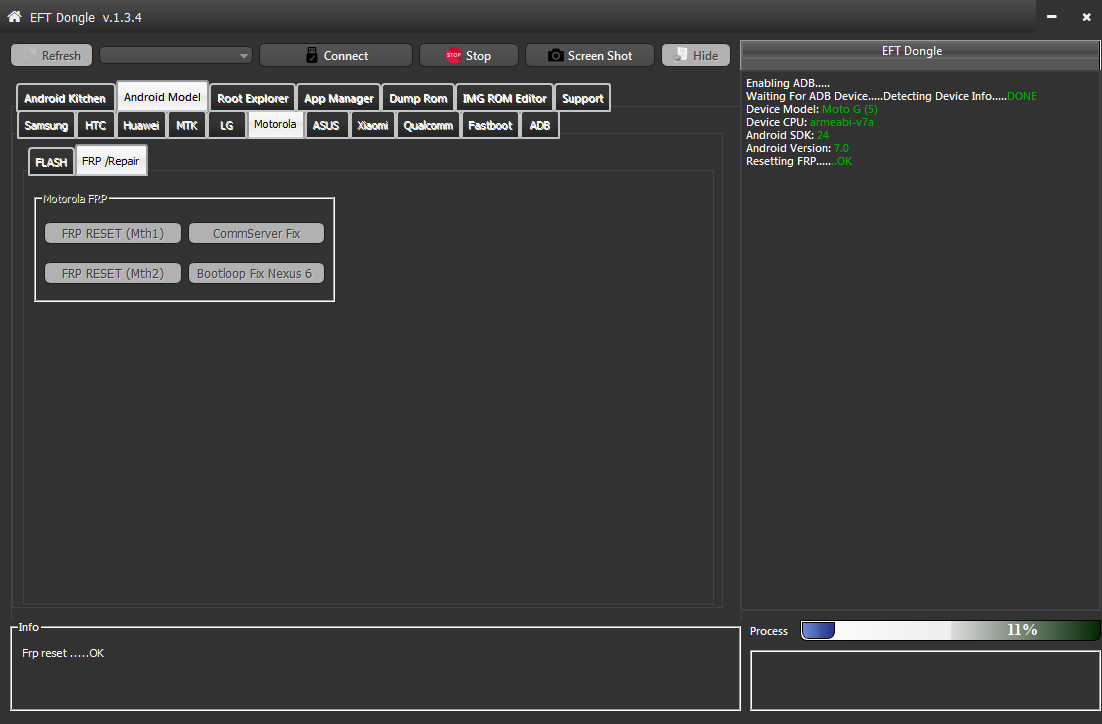1102x724 pixels.
Task: Click the Refresh button
Action: click(x=51, y=56)
